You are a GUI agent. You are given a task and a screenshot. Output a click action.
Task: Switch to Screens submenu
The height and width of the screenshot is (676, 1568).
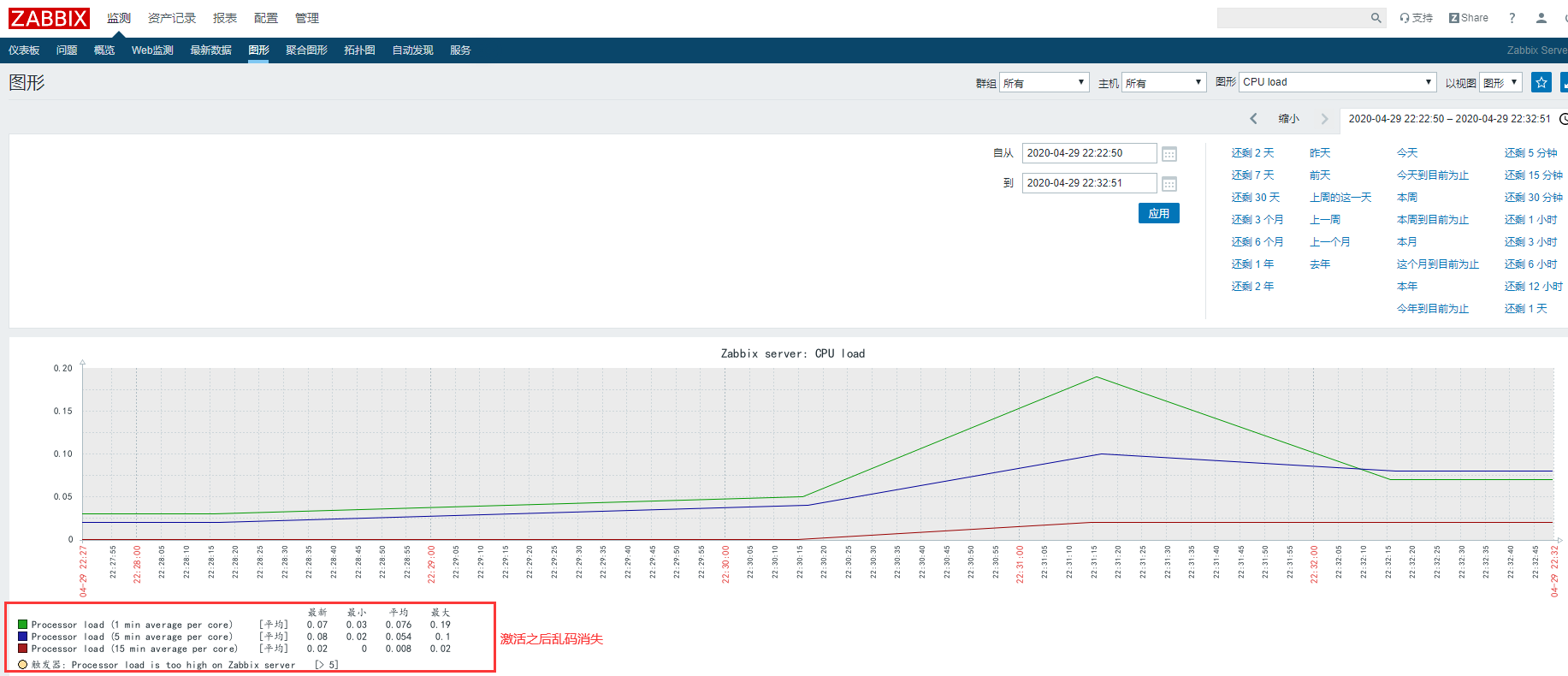[306, 50]
